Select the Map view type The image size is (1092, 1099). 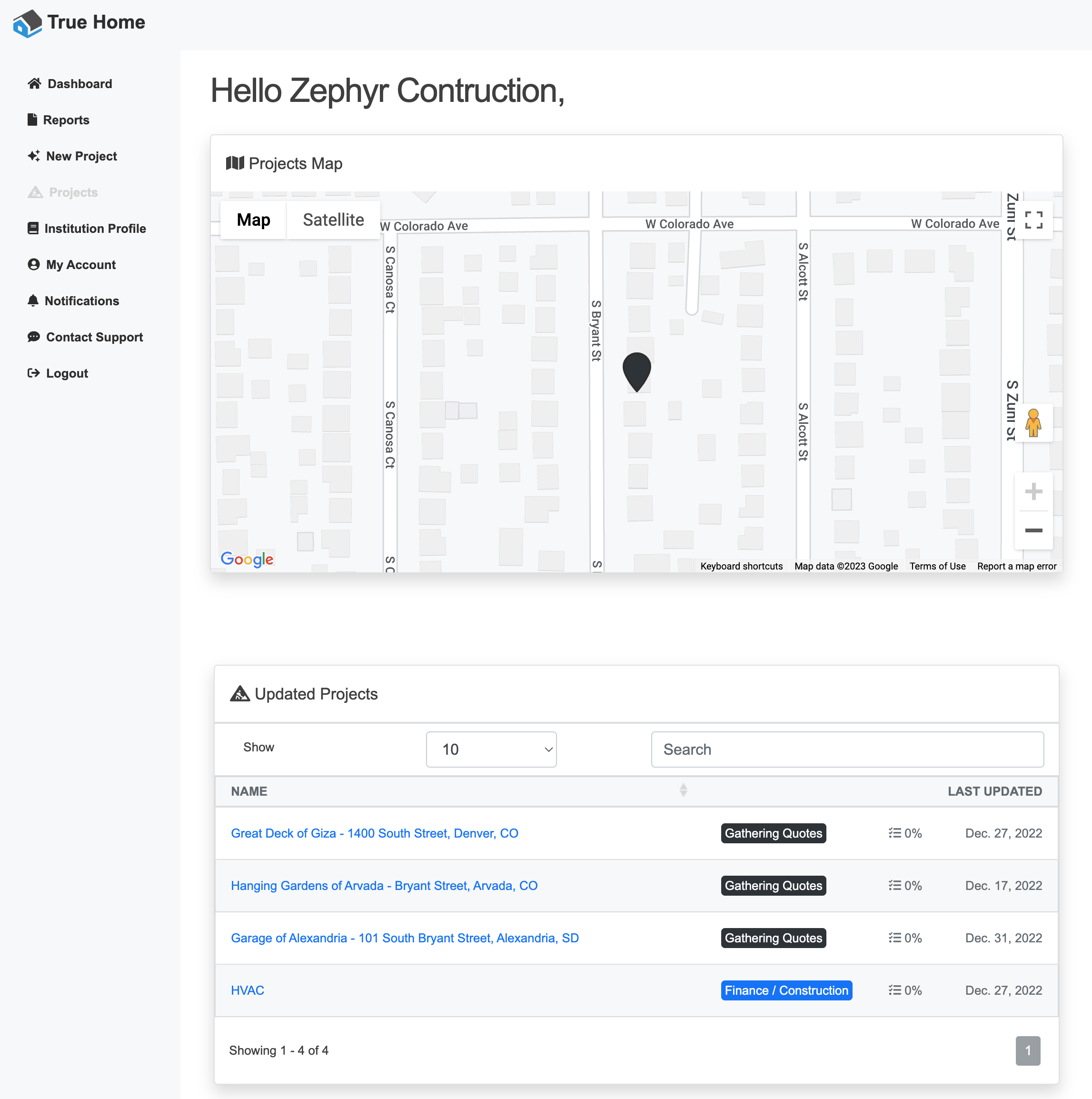tap(253, 220)
